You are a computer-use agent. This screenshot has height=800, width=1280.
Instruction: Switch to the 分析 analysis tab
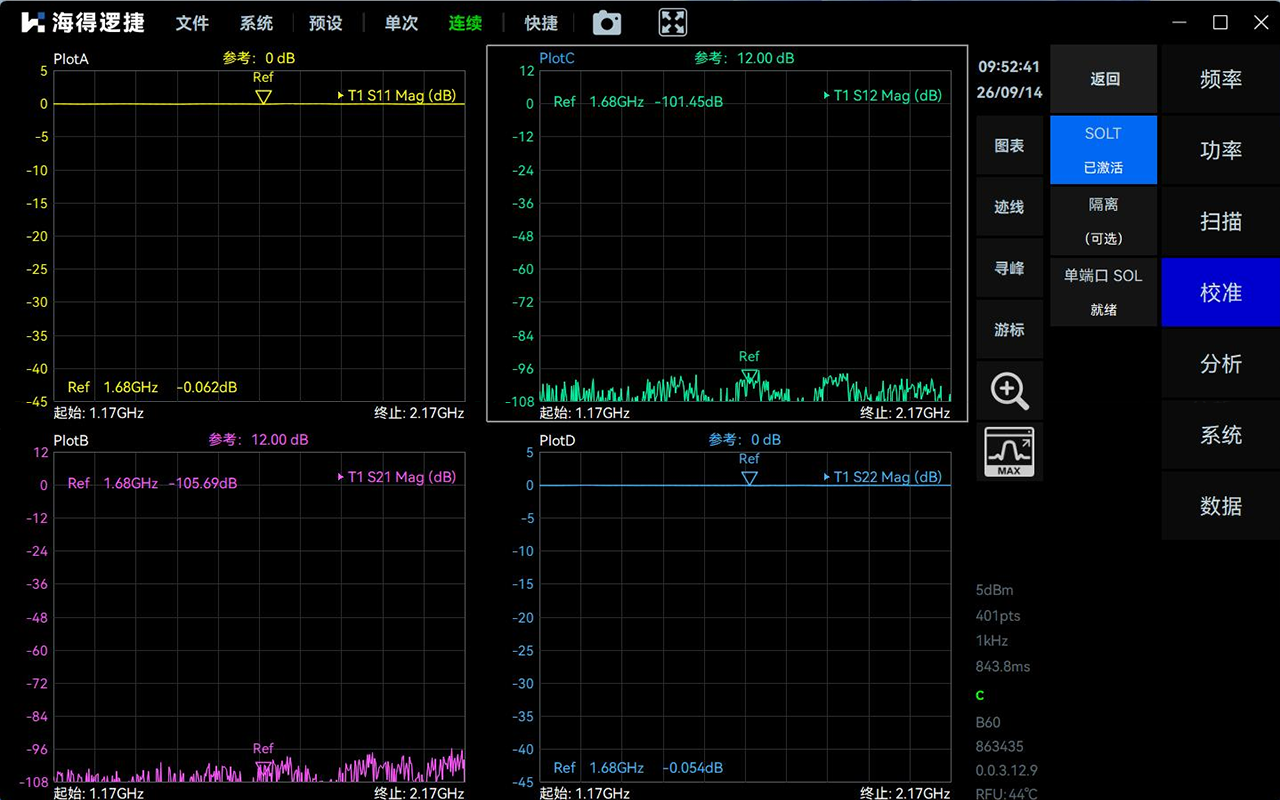click(1220, 363)
